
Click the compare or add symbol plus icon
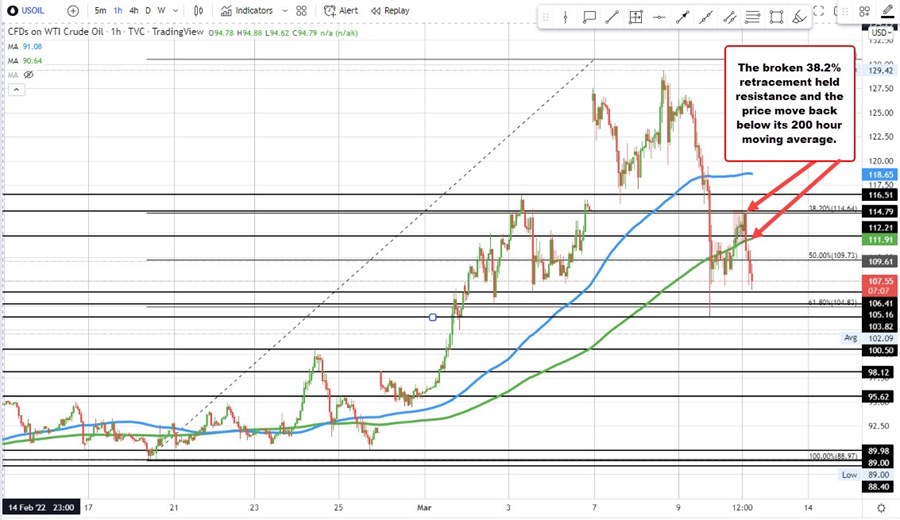(73, 10)
